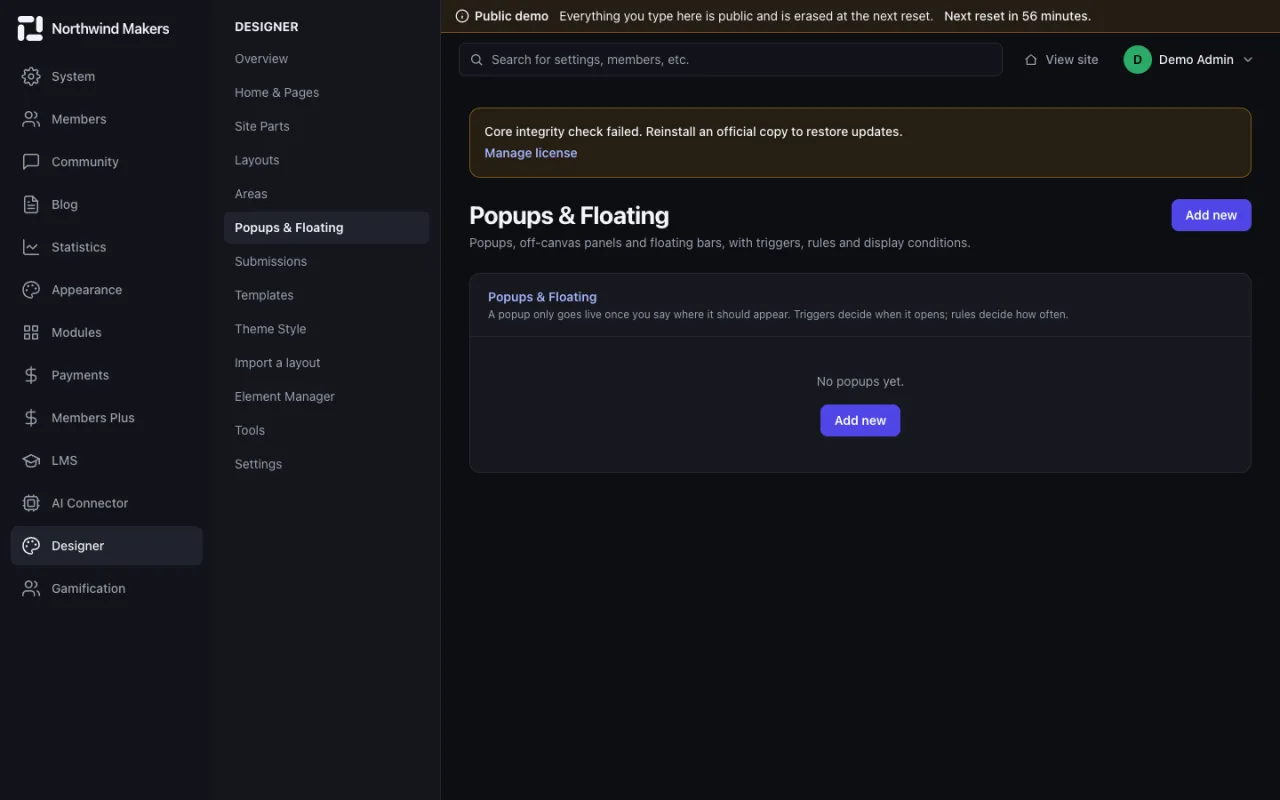The image size is (1280, 800).
Task: Open Theme Style section
Action: click(326, 329)
